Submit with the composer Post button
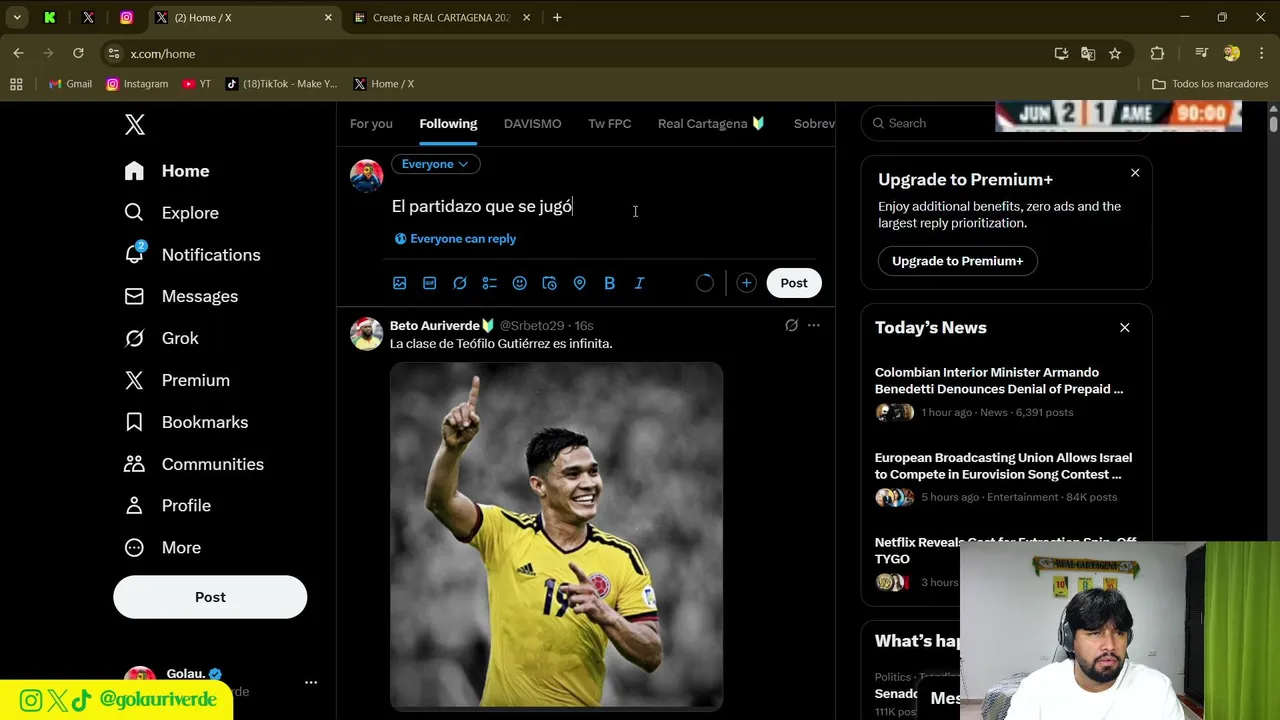 [x=794, y=283]
